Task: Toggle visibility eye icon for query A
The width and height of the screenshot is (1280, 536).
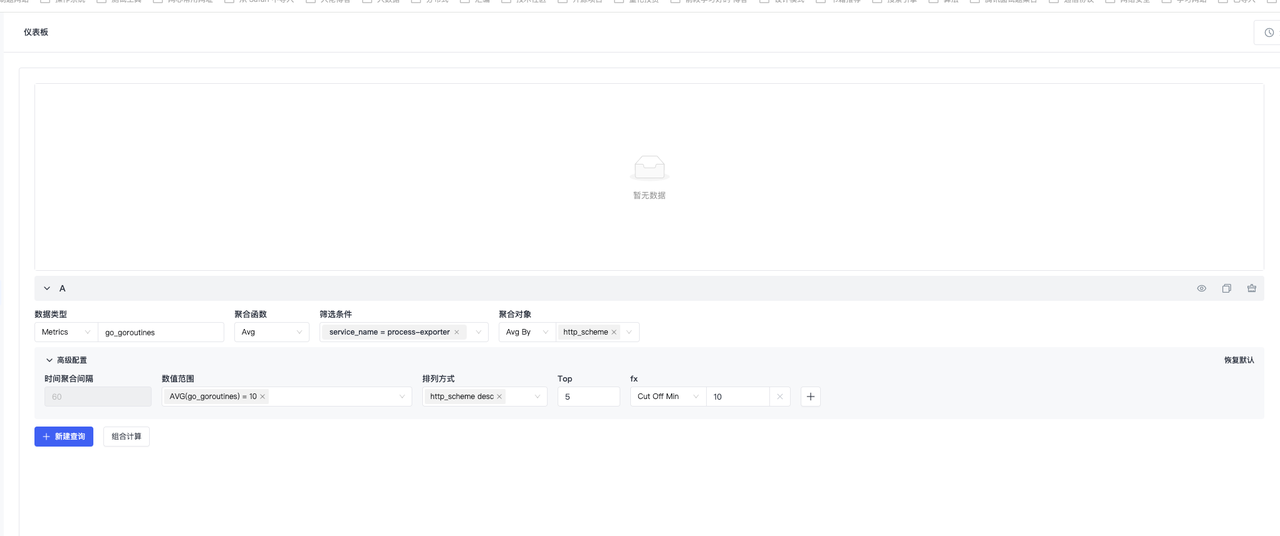Action: [x=1201, y=288]
